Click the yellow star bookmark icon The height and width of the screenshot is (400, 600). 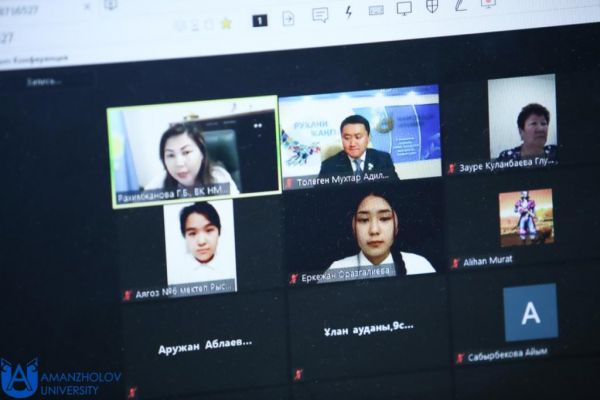tap(227, 22)
